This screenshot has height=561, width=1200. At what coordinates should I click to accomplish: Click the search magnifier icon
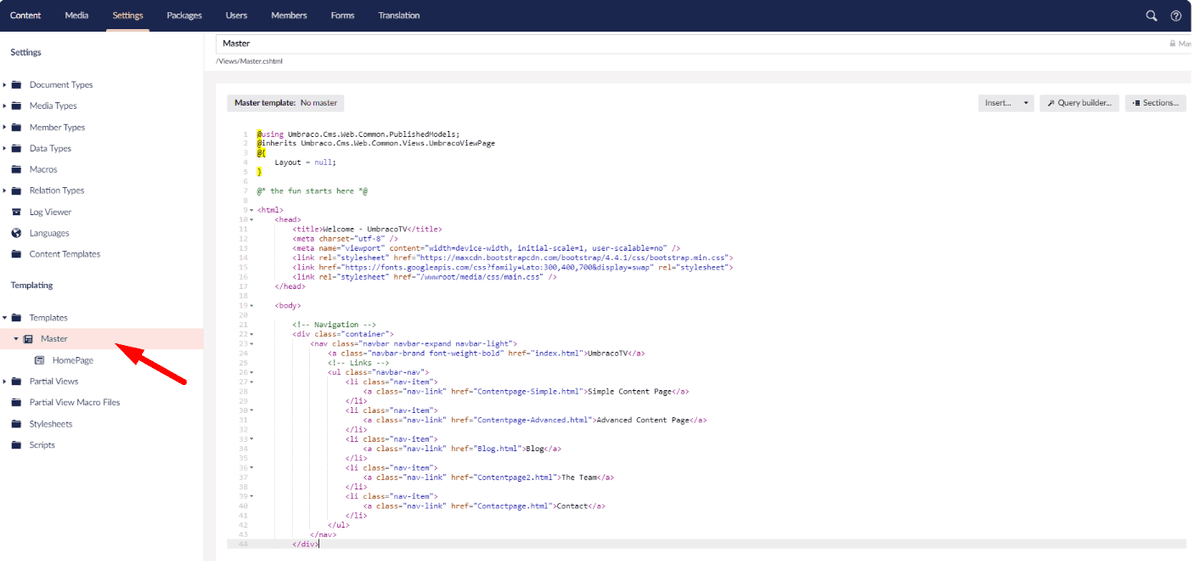(1151, 15)
